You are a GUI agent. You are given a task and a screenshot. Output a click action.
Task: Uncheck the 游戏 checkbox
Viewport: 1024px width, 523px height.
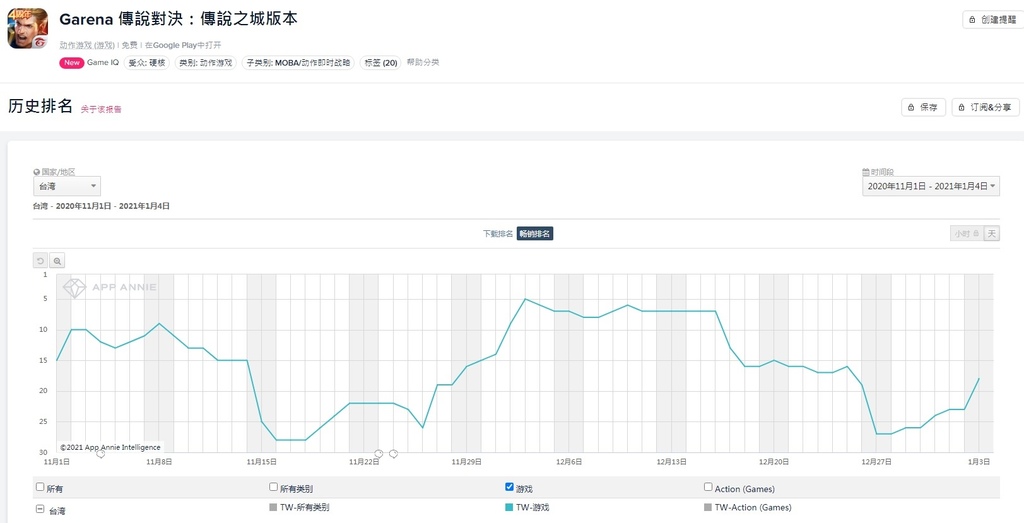[x=509, y=487]
